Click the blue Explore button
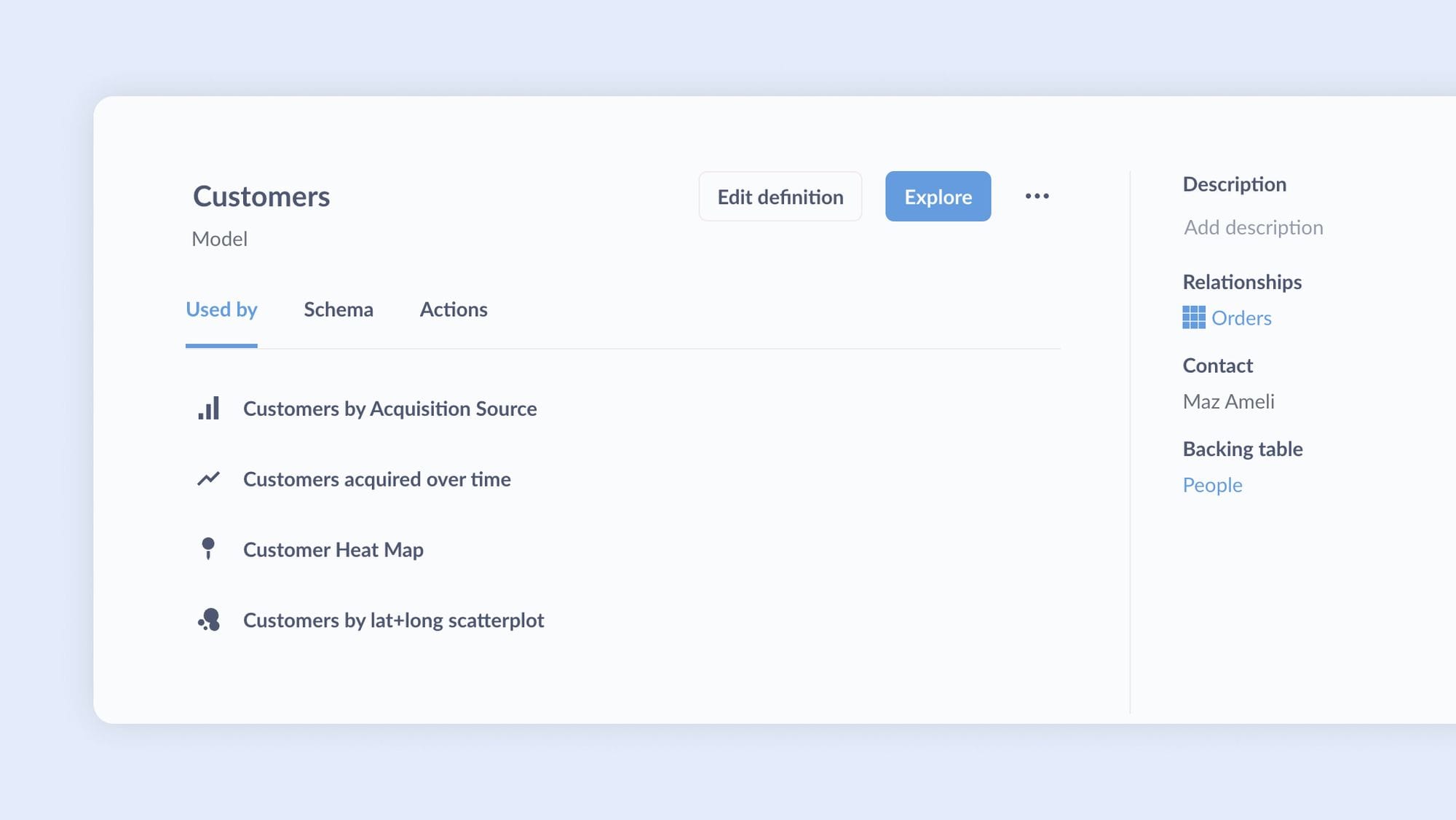The width and height of the screenshot is (1456, 820). point(938,197)
